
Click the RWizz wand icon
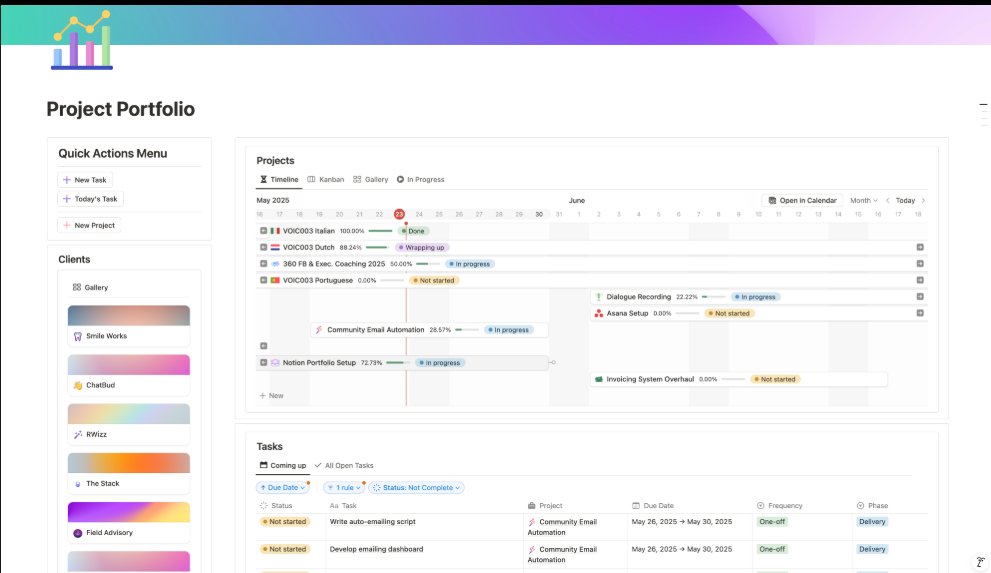(78, 435)
